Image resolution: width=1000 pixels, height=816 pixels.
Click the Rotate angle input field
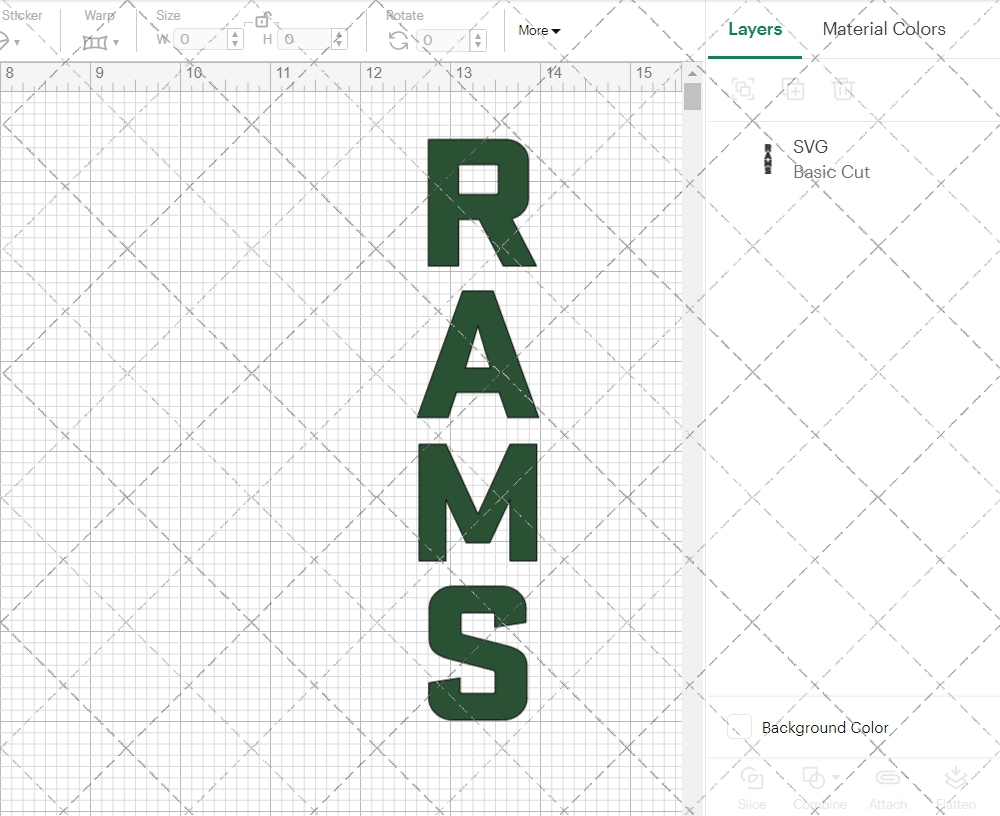click(x=444, y=40)
